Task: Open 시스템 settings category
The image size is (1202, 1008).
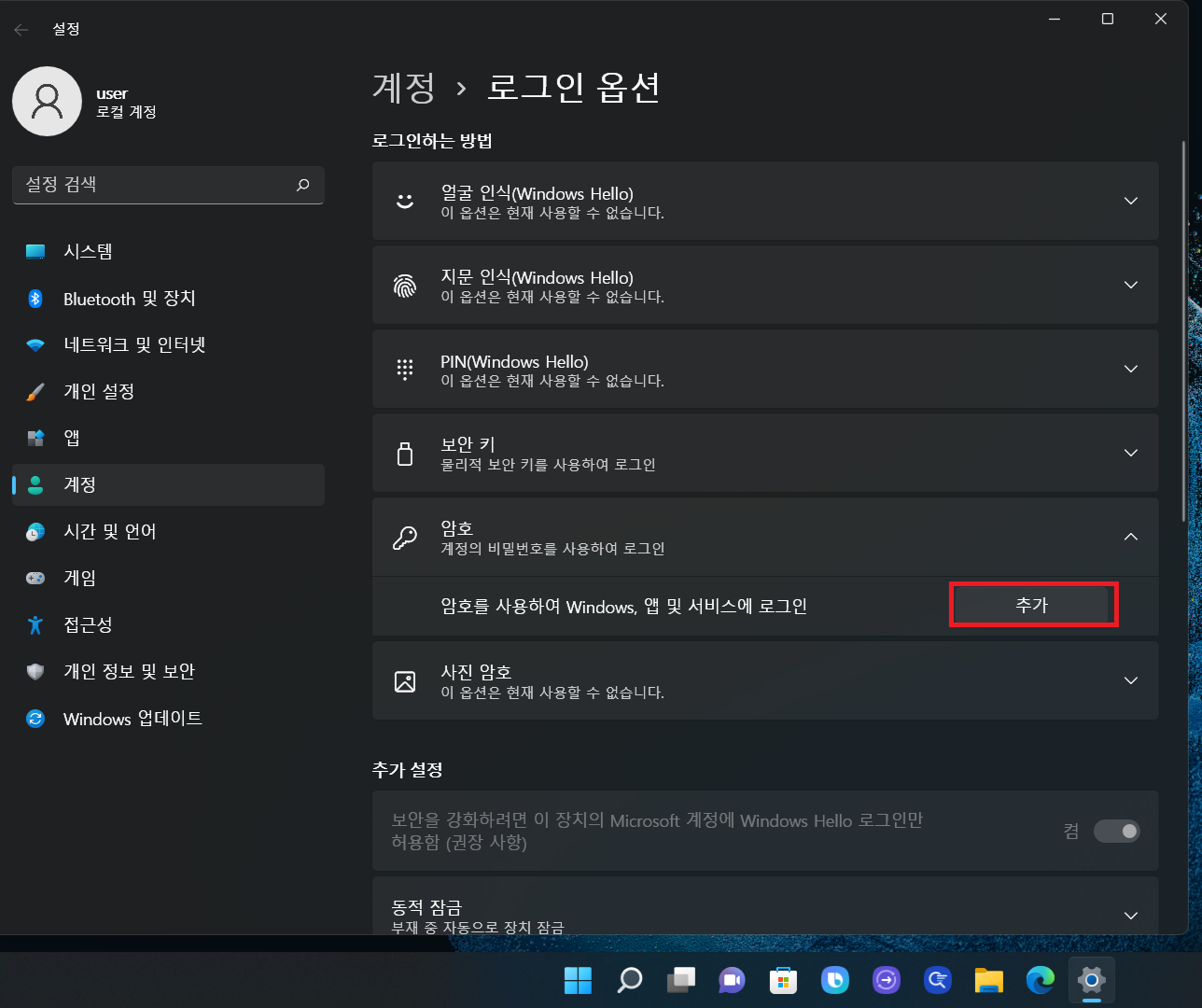Action: point(168,252)
